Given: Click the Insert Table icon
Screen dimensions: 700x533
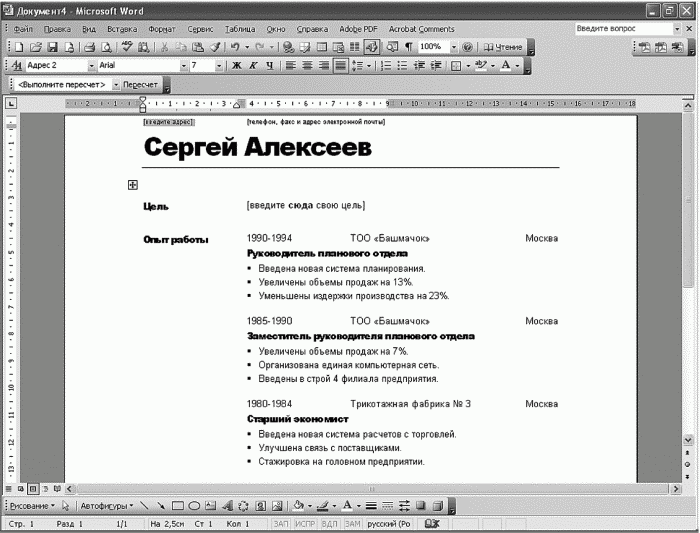Looking at the screenshot, I should pos(322,47).
